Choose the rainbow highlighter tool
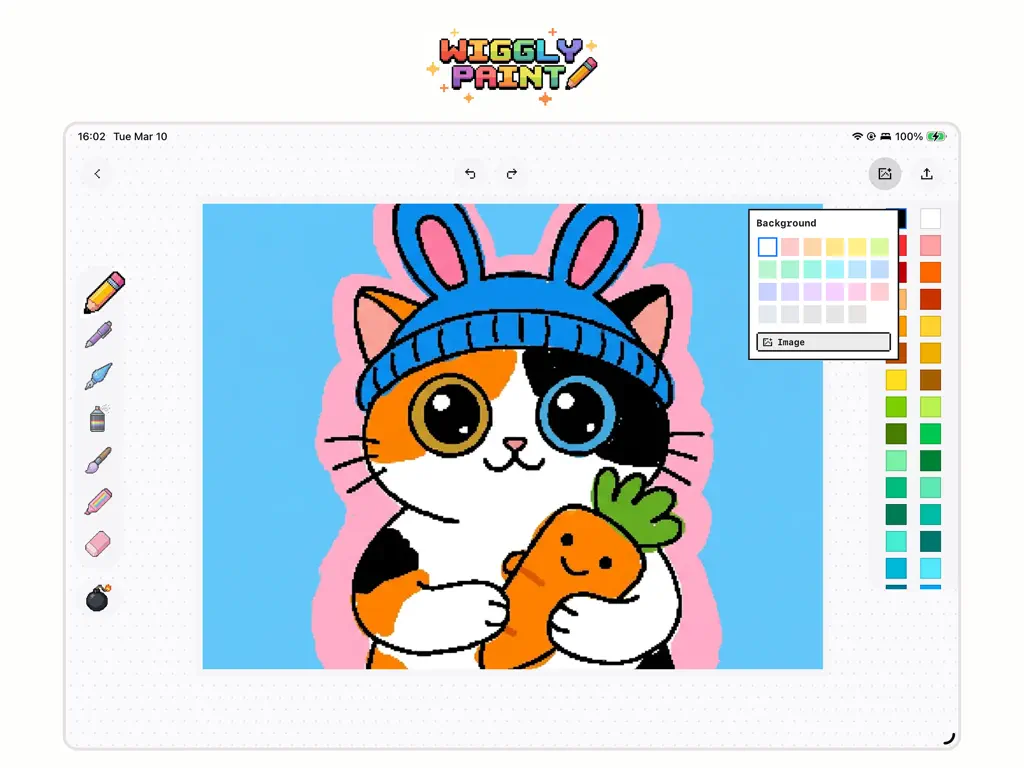Viewport: 1024px width, 768px height. (98, 502)
